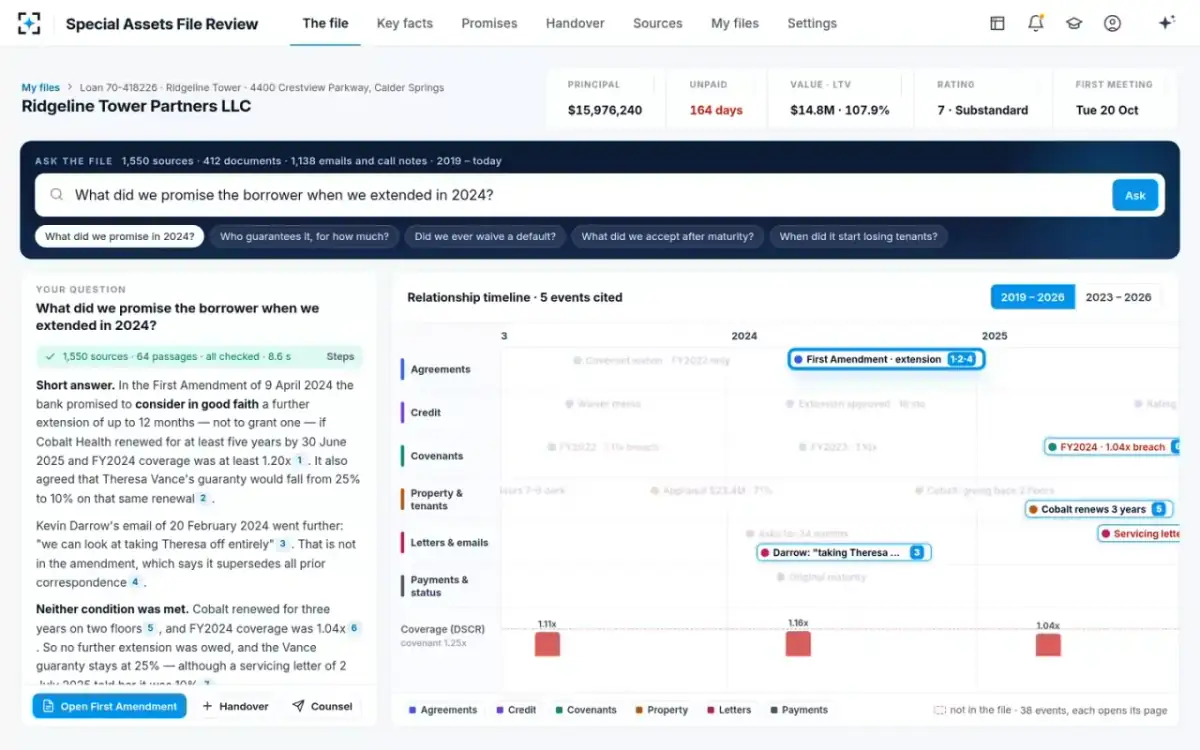Toggle the Payments legend filter
Viewport: 1200px width, 750px height.
(798, 710)
